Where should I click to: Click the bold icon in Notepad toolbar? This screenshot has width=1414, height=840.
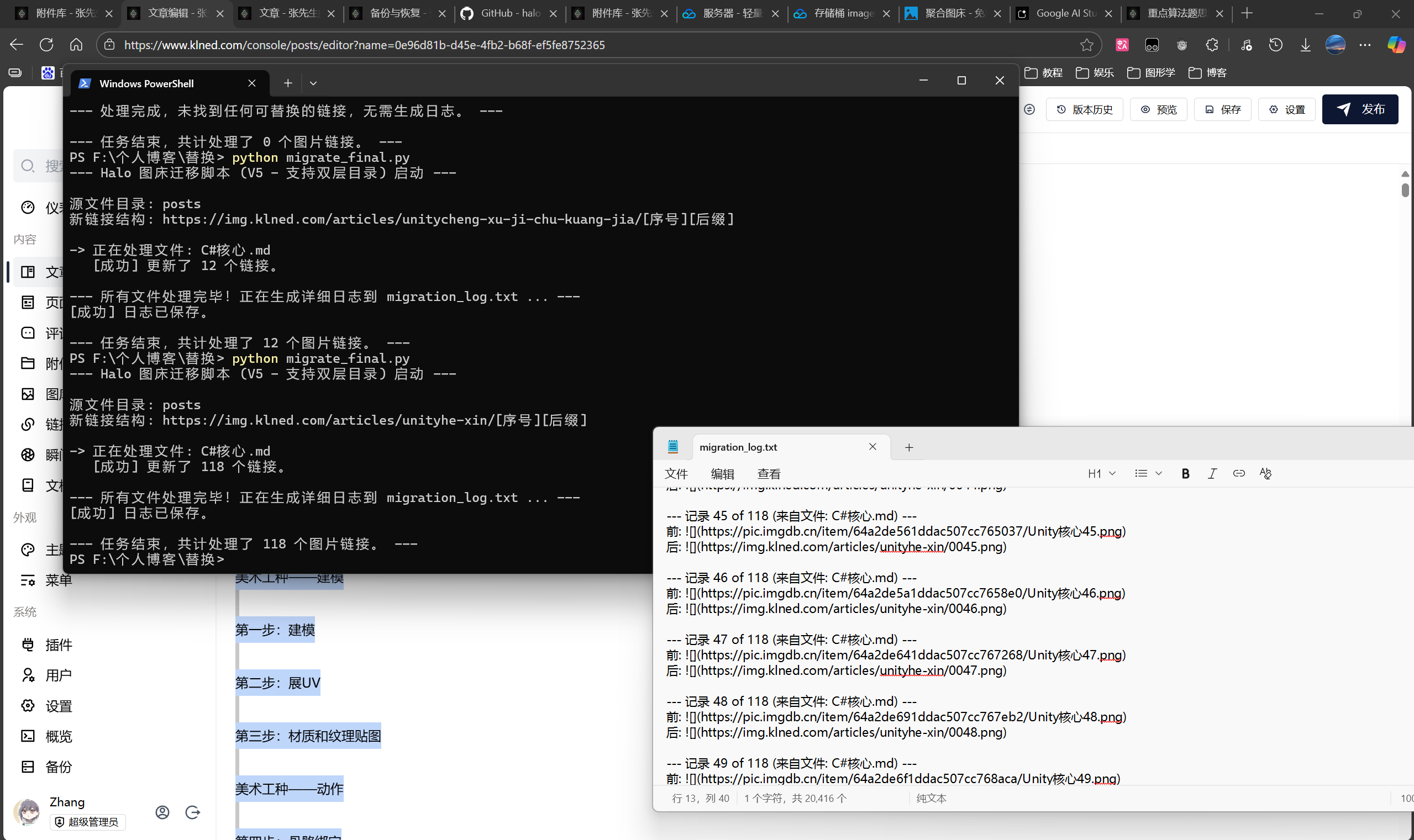(x=1185, y=474)
